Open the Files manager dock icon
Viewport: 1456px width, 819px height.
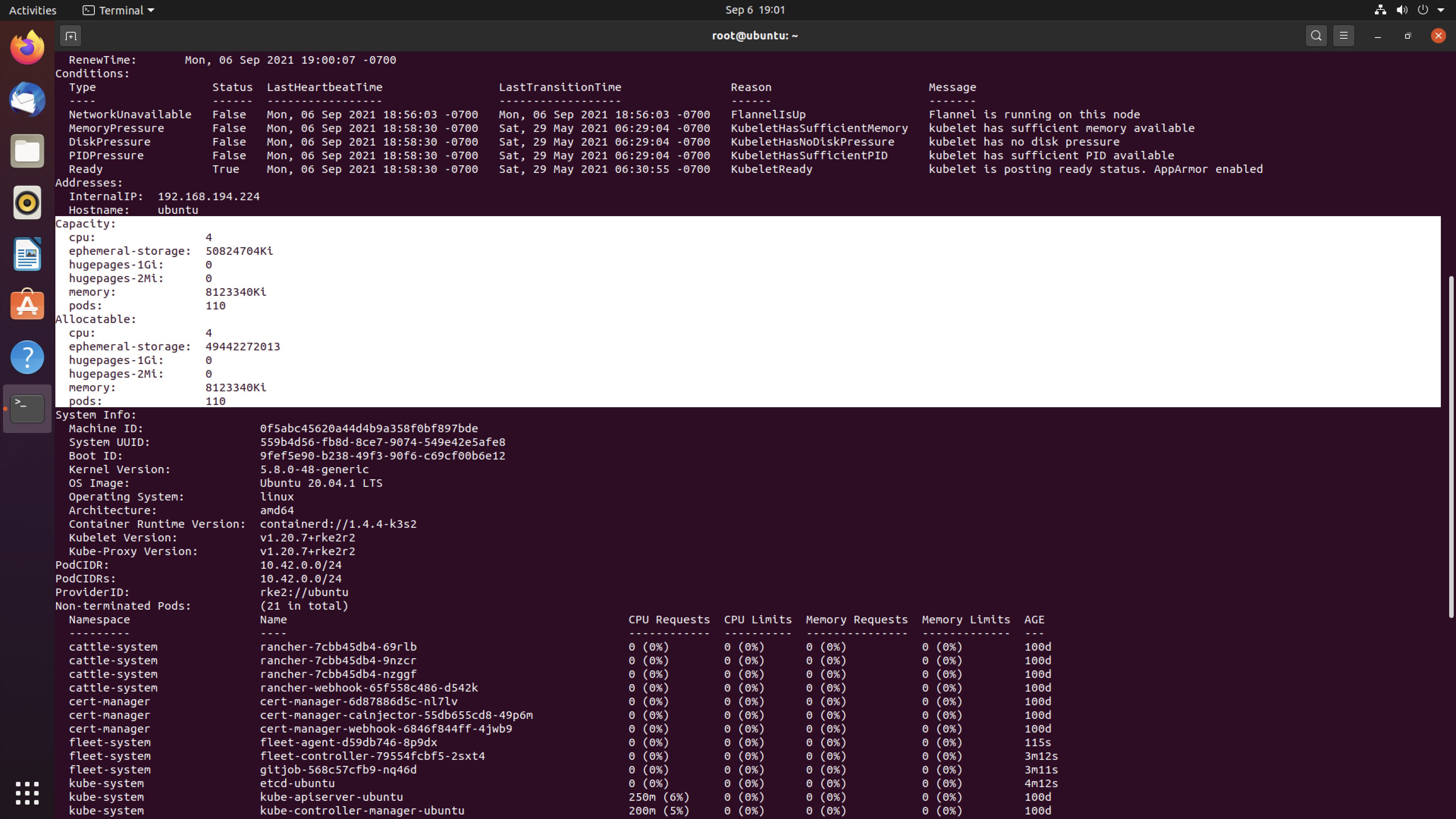(27, 151)
